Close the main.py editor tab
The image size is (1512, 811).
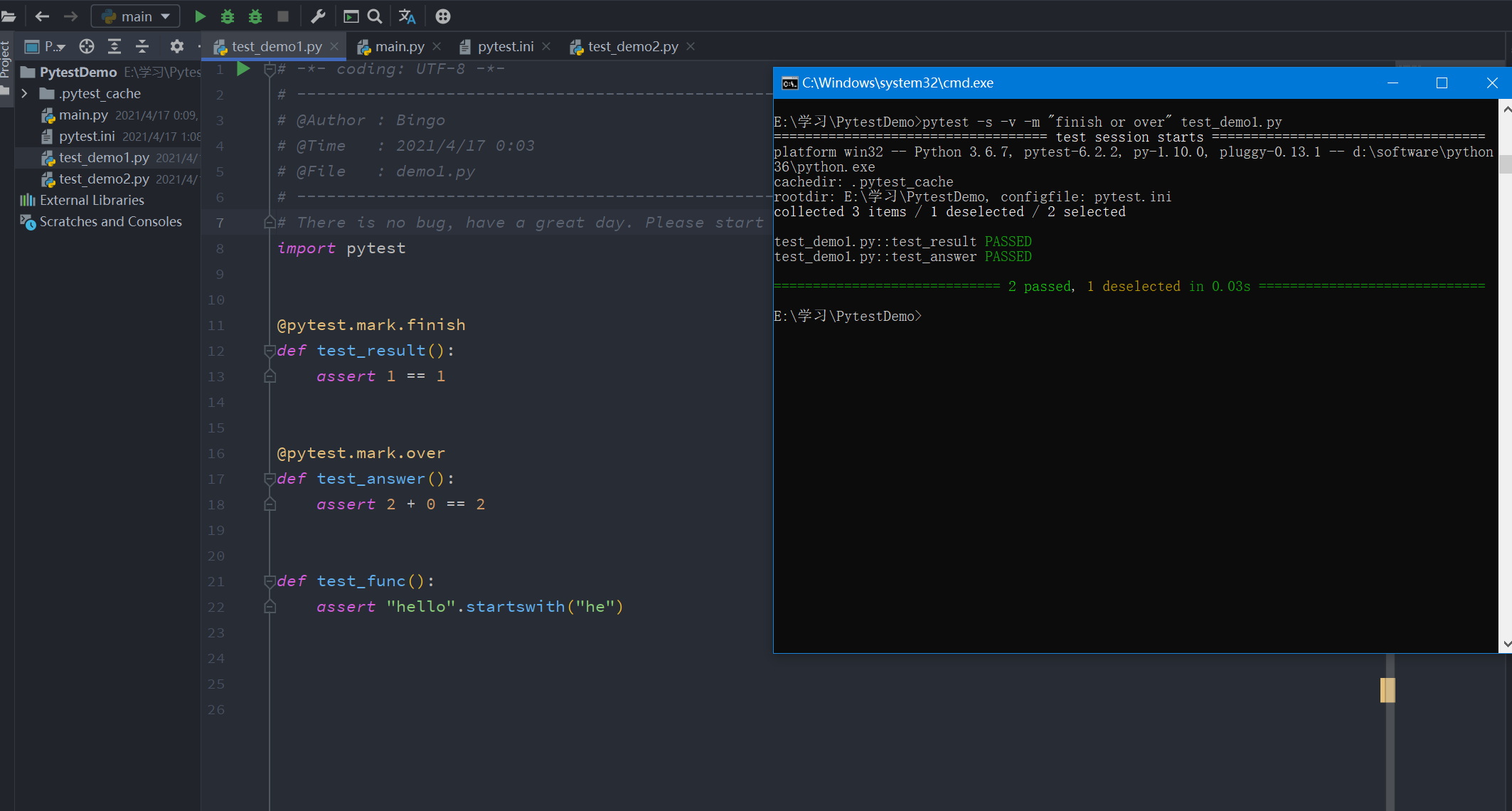pos(437,46)
